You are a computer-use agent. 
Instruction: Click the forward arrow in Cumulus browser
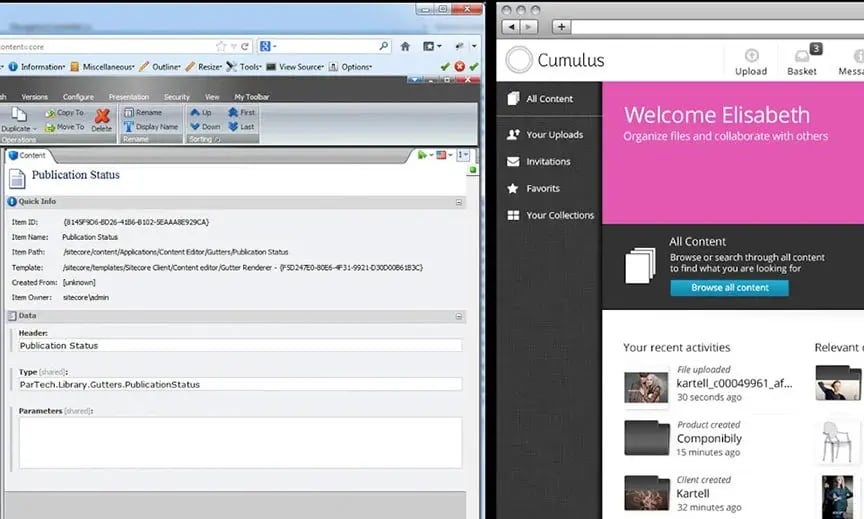(528, 26)
